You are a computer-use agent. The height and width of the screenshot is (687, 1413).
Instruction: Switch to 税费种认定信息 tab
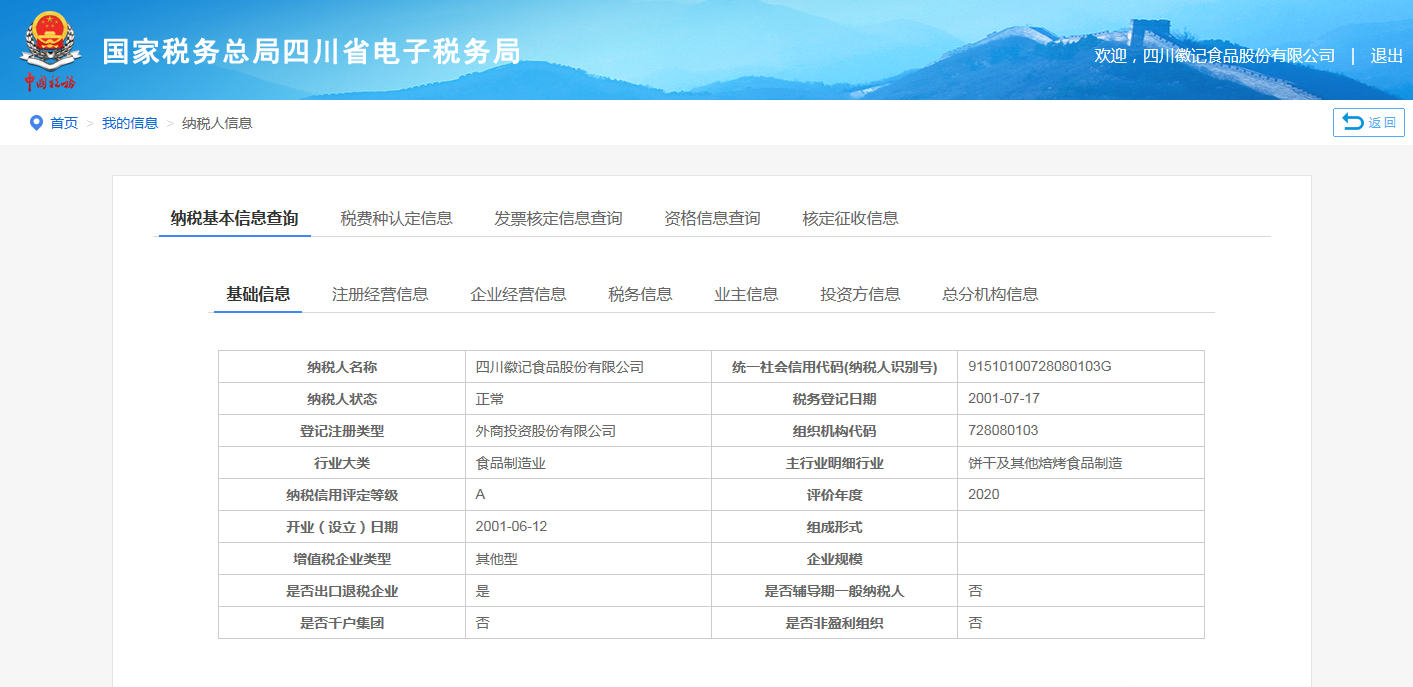click(x=396, y=218)
